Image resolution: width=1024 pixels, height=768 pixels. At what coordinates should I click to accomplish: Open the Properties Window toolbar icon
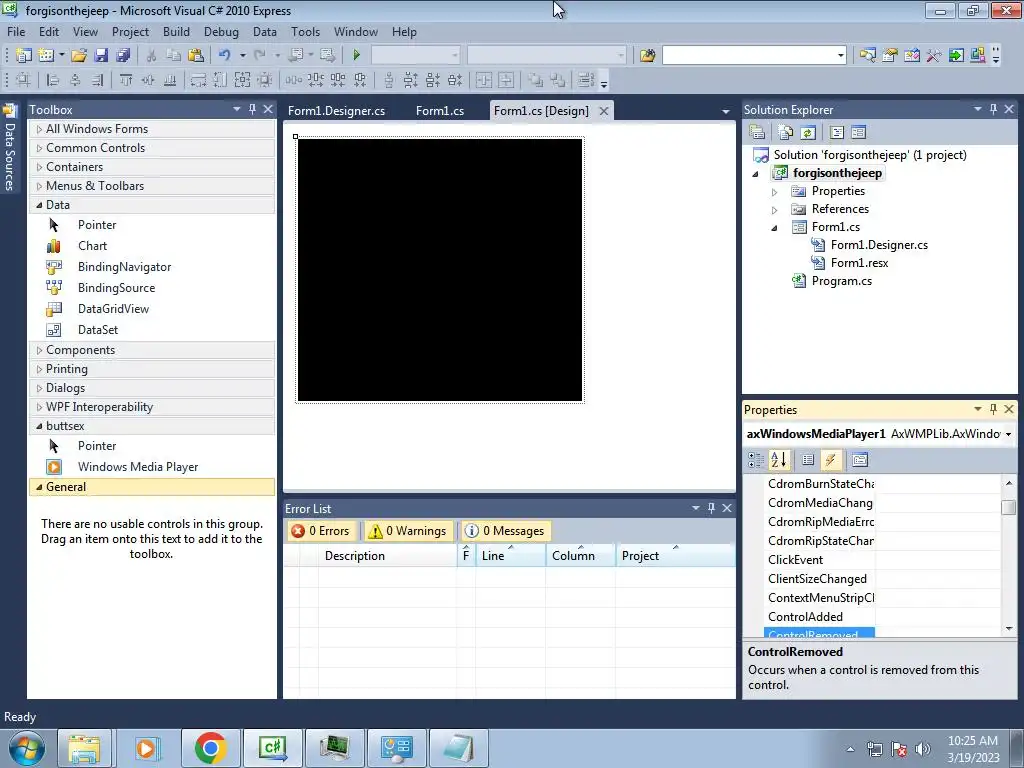[x=889, y=55]
